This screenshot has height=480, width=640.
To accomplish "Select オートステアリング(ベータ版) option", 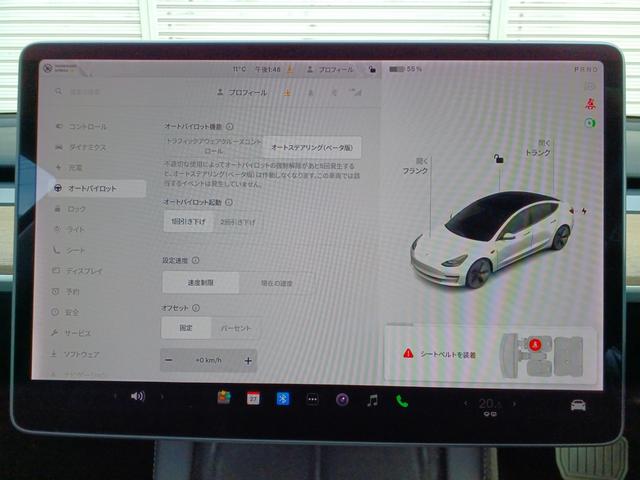I will pyautogui.click(x=311, y=147).
